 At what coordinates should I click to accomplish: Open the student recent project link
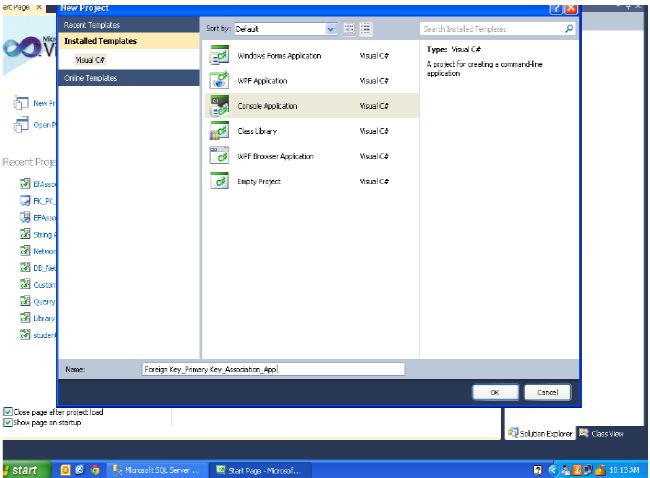coord(44,335)
